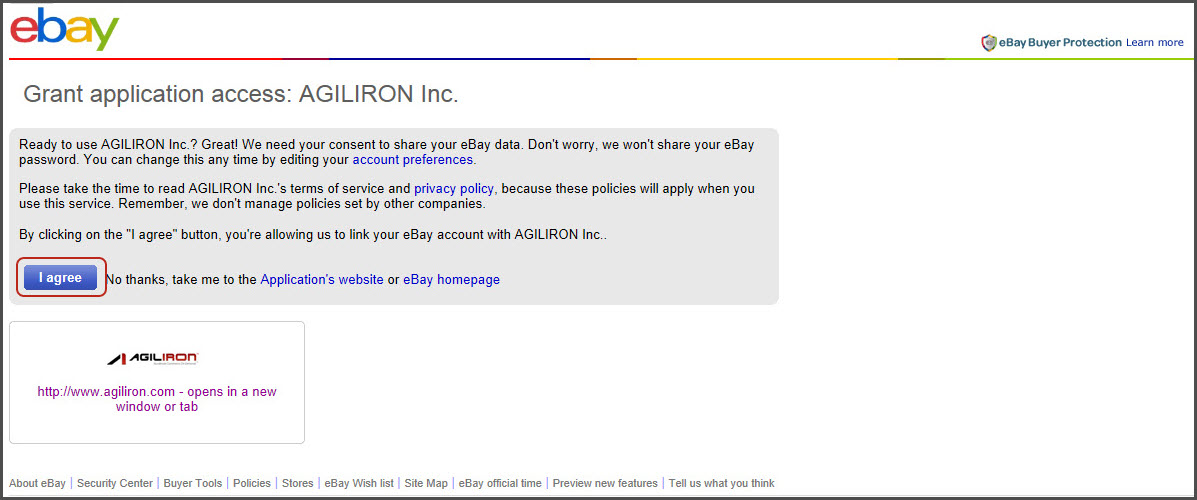1197x500 pixels.
Task: Open eBay Wish list footer link
Action: point(359,483)
